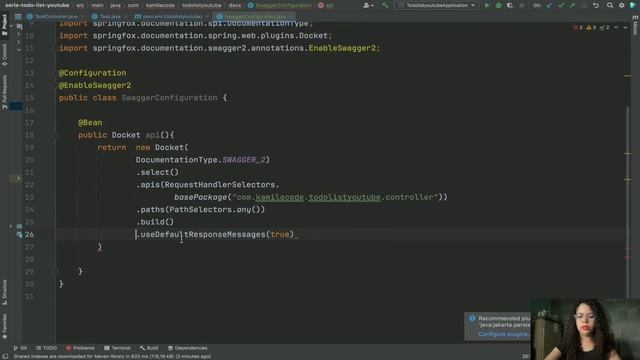Toggle tool window bars icon in status bar
The height and width of the screenshot is (360, 640).
(5, 356)
